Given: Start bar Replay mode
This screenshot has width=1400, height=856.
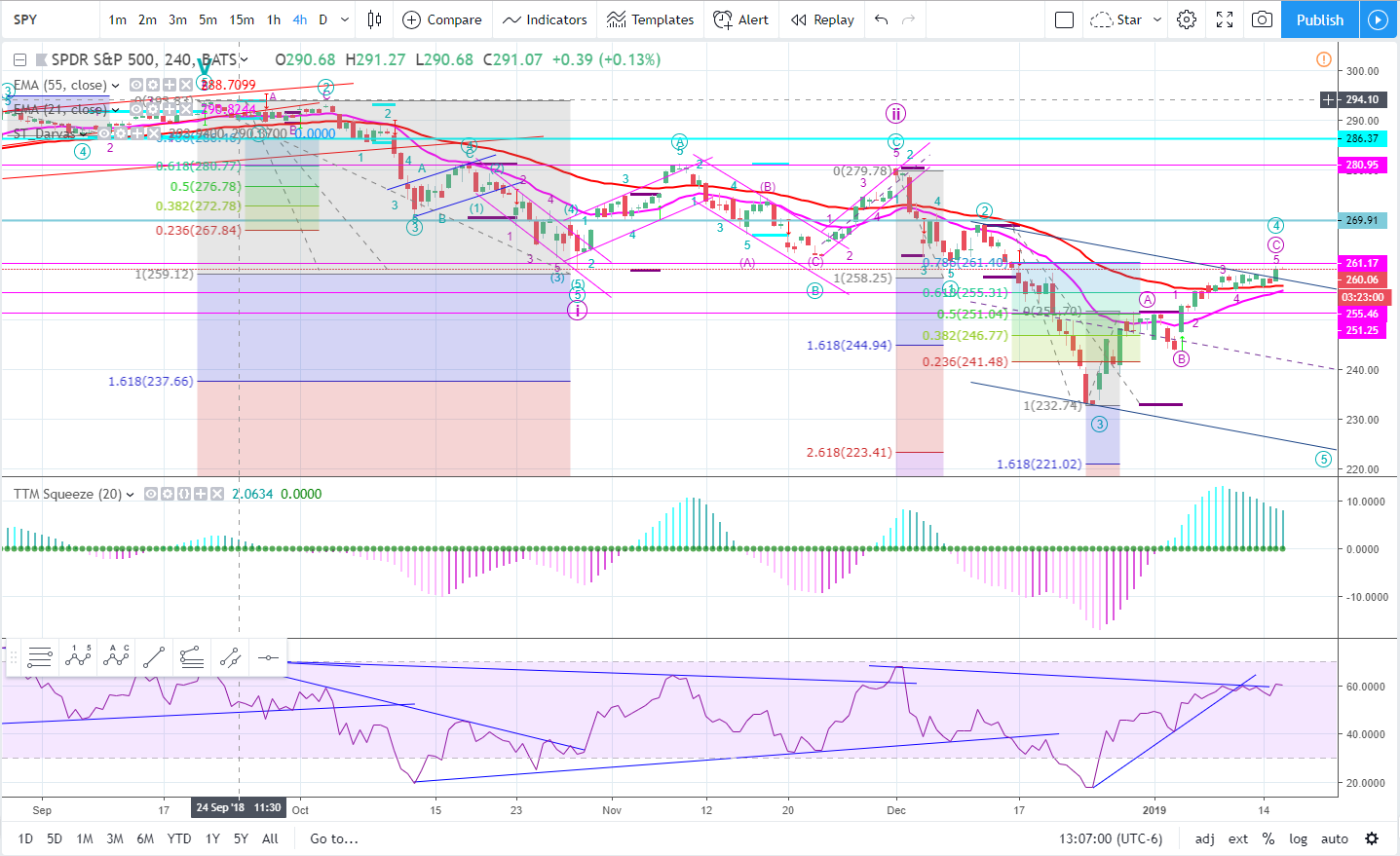Looking at the screenshot, I should click(x=822, y=19).
